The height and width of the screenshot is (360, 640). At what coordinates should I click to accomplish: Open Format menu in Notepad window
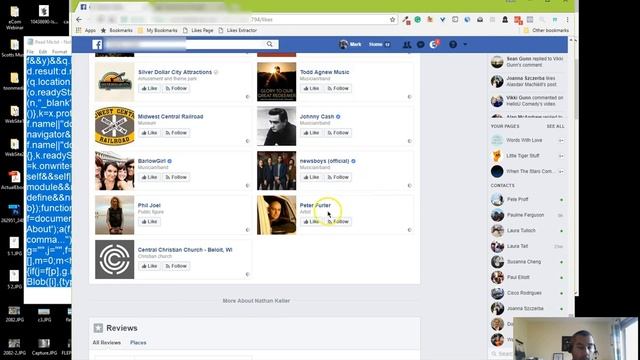coord(60,52)
